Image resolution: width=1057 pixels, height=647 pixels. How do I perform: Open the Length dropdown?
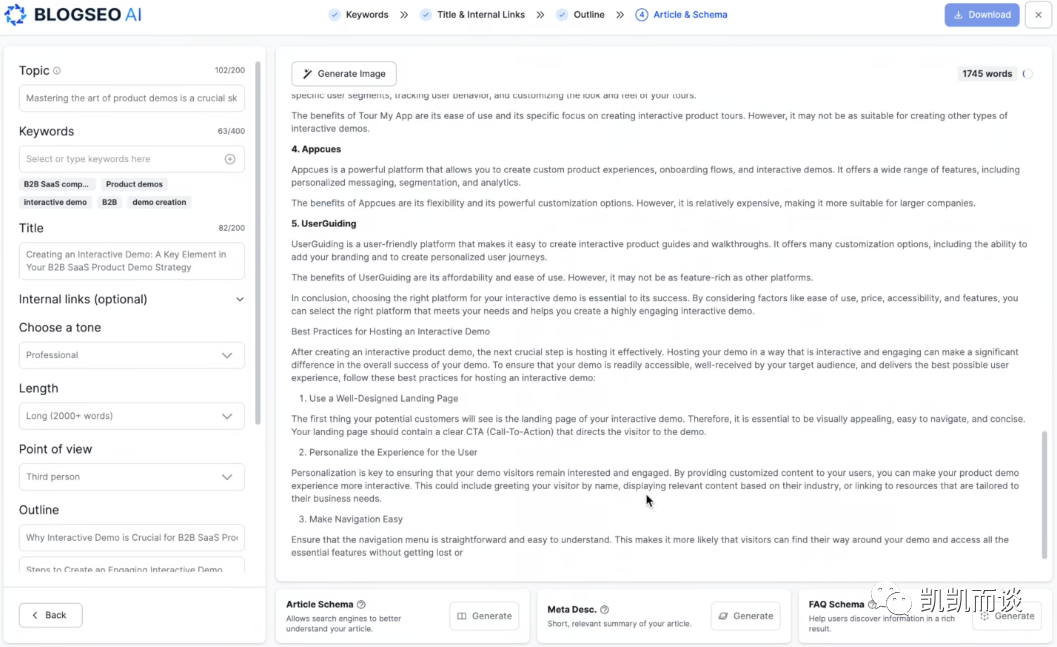131,416
